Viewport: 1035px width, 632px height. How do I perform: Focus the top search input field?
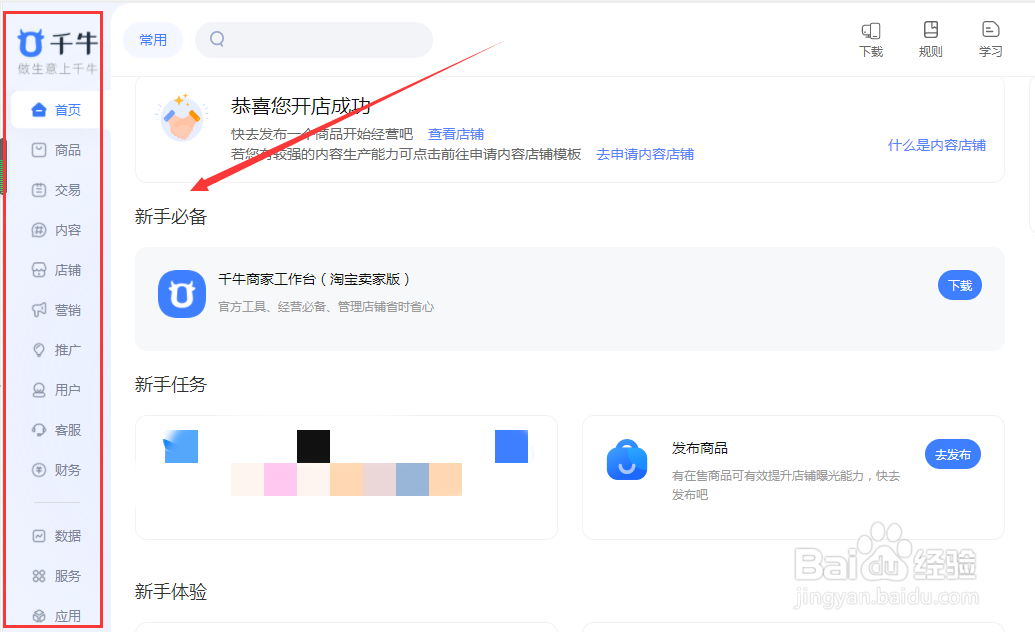coord(314,40)
